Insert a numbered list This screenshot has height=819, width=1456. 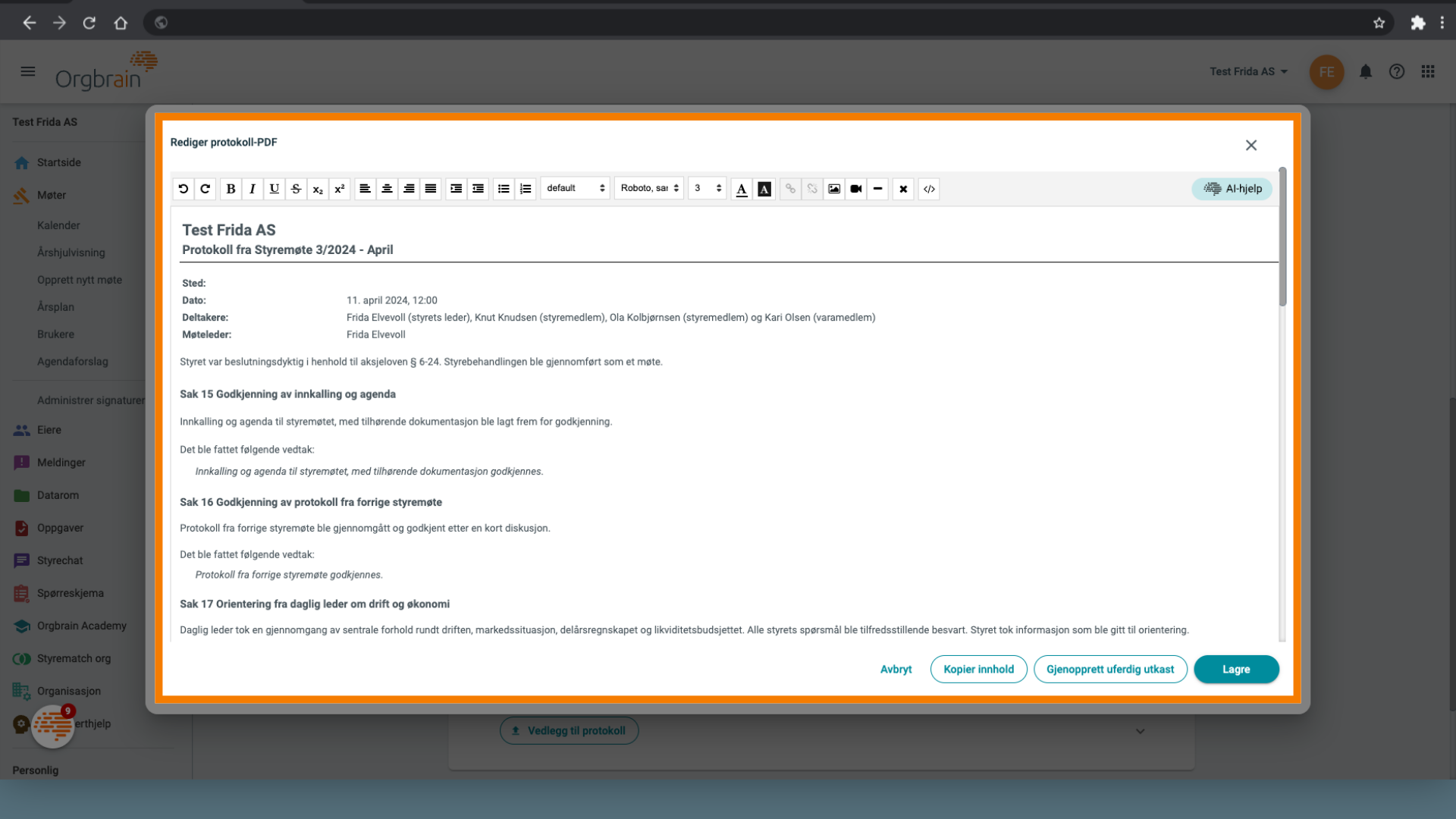pyautogui.click(x=526, y=189)
